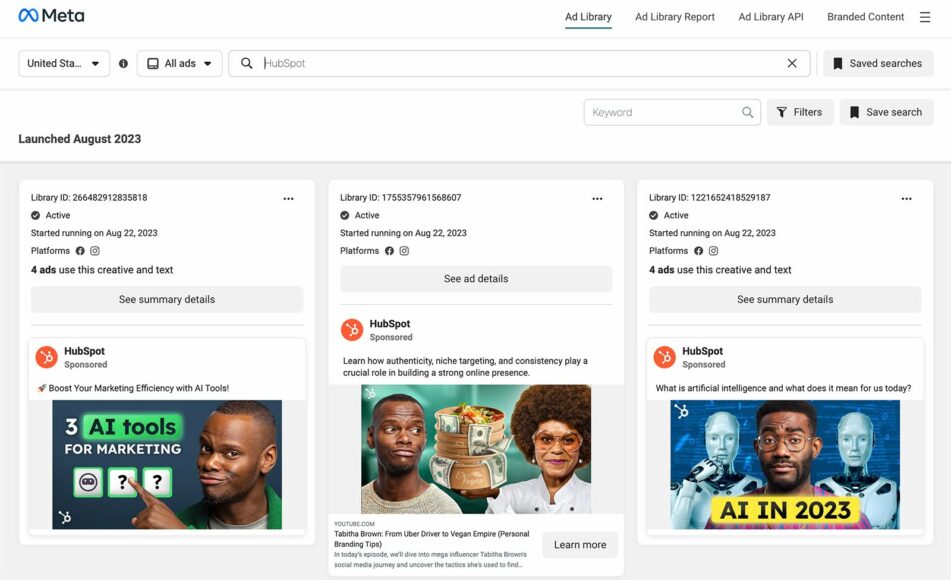
Task: Click the keyword search magnifier icon
Action: pyautogui.click(x=747, y=112)
